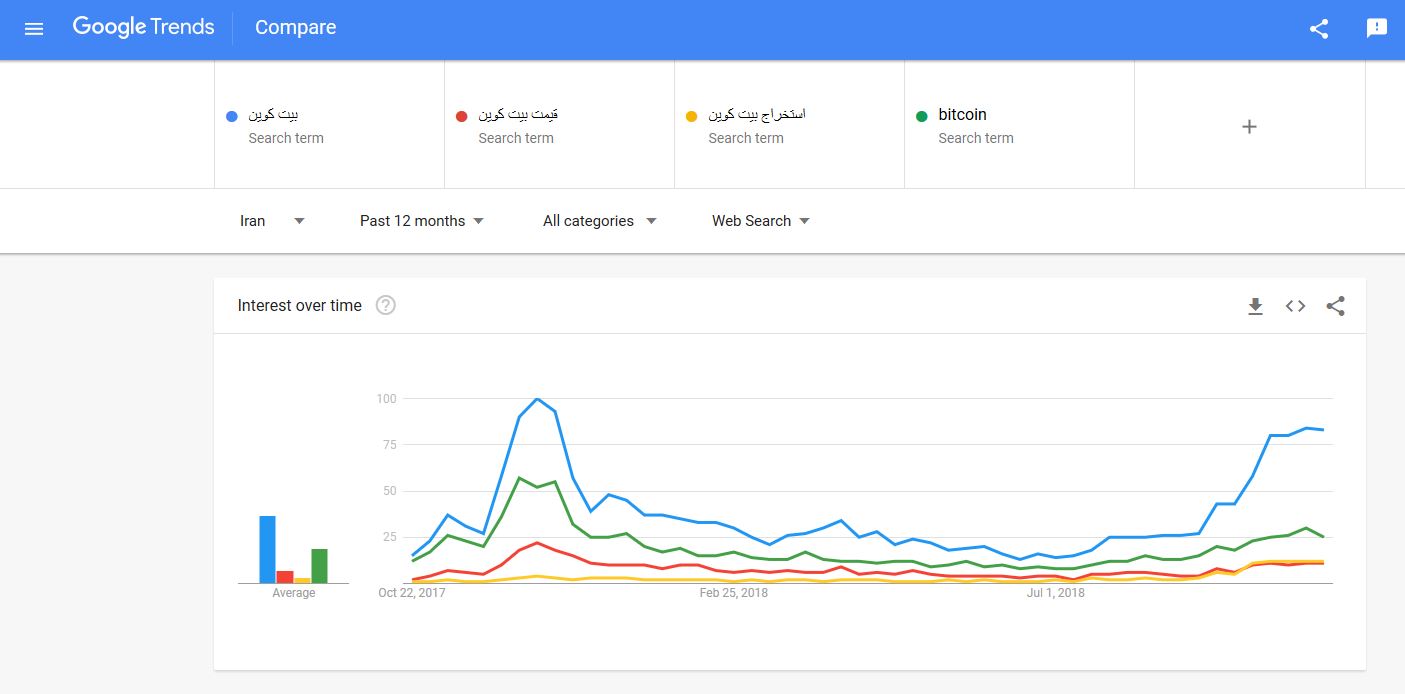Click the Compare page title
The width and height of the screenshot is (1405, 694).
click(295, 28)
